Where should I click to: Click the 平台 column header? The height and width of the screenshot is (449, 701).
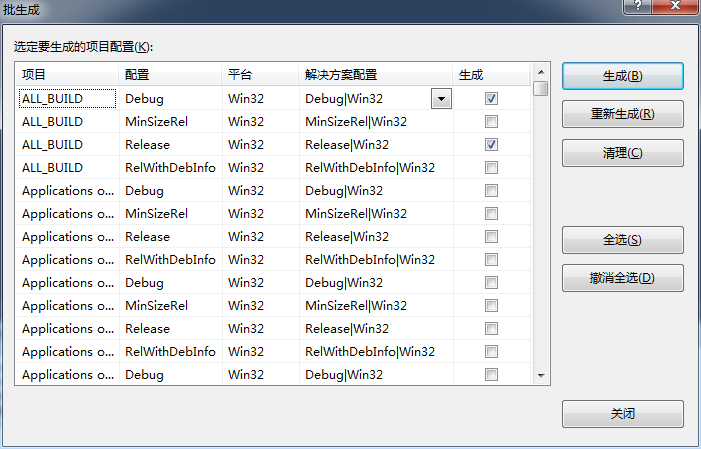click(x=260, y=74)
